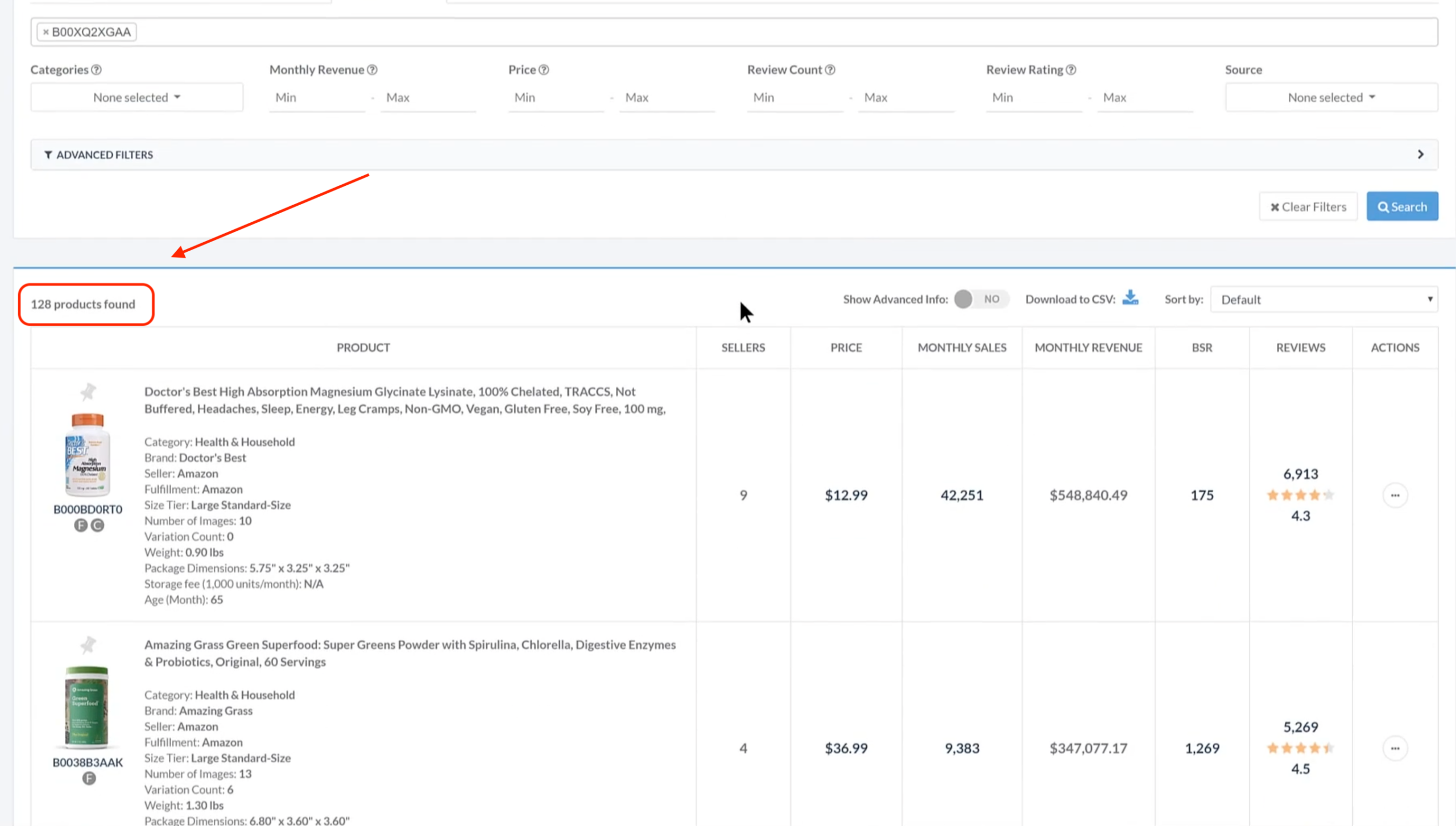1456x826 pixels.
Task: Open the Sort by Default dropdown
Action: tap(1324, 300)
